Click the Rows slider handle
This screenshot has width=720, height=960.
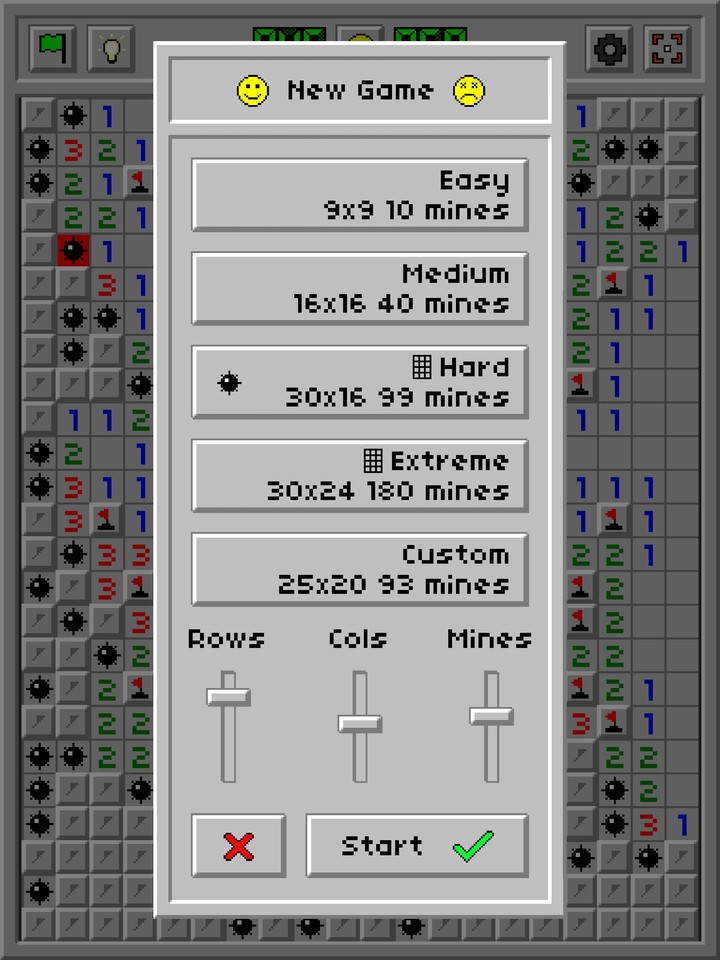pos(229,696)
